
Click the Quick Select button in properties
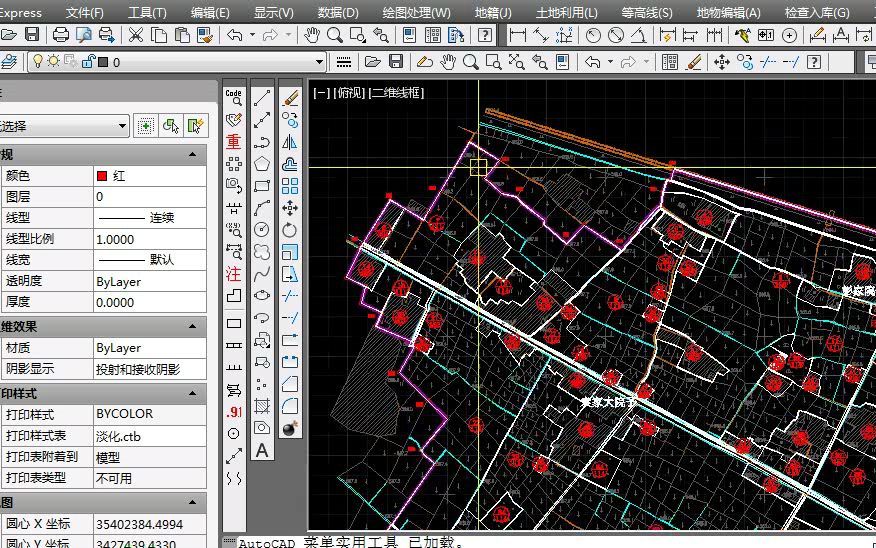(195, 126)
